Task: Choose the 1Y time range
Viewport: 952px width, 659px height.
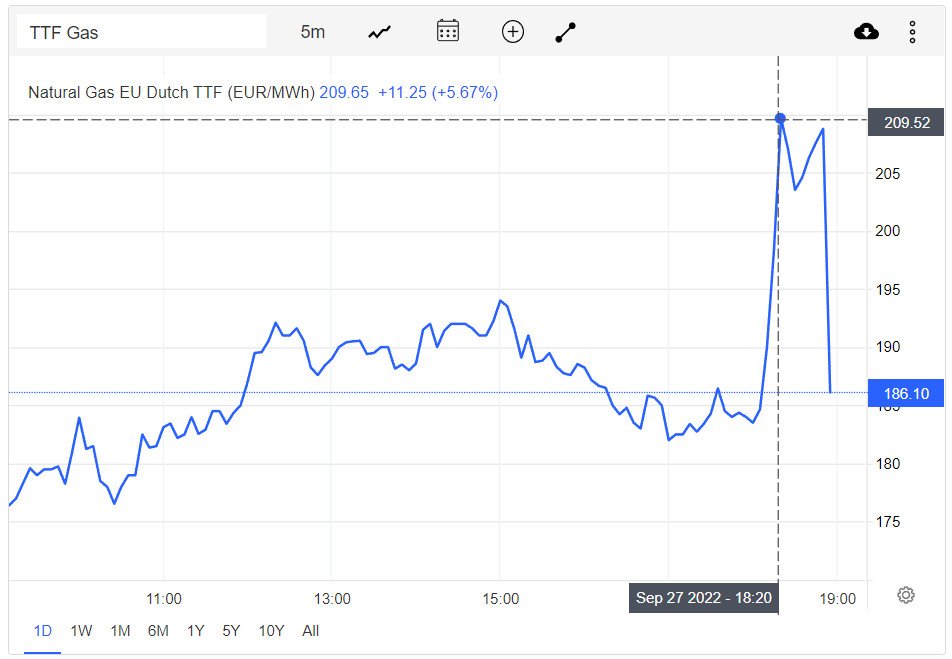Action: point(195,631)
